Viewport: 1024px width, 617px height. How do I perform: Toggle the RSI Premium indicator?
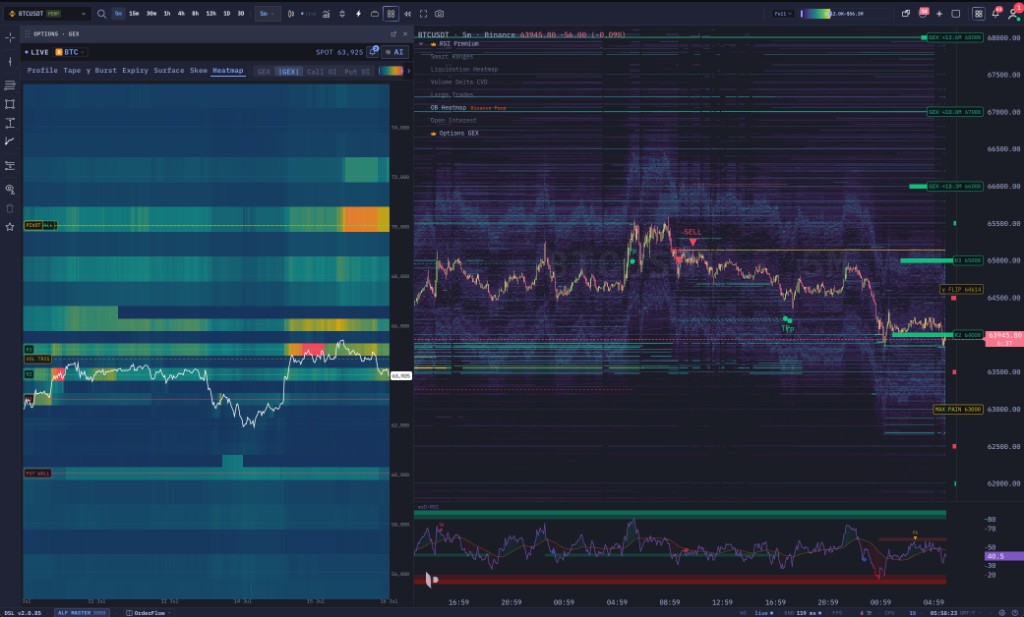tap(458, 44)
